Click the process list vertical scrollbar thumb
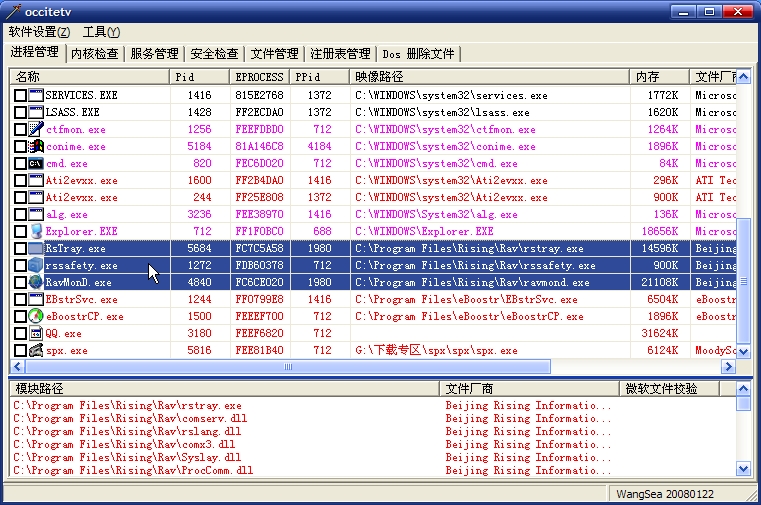This screenshot has width=761, height=505. (743, 281)
